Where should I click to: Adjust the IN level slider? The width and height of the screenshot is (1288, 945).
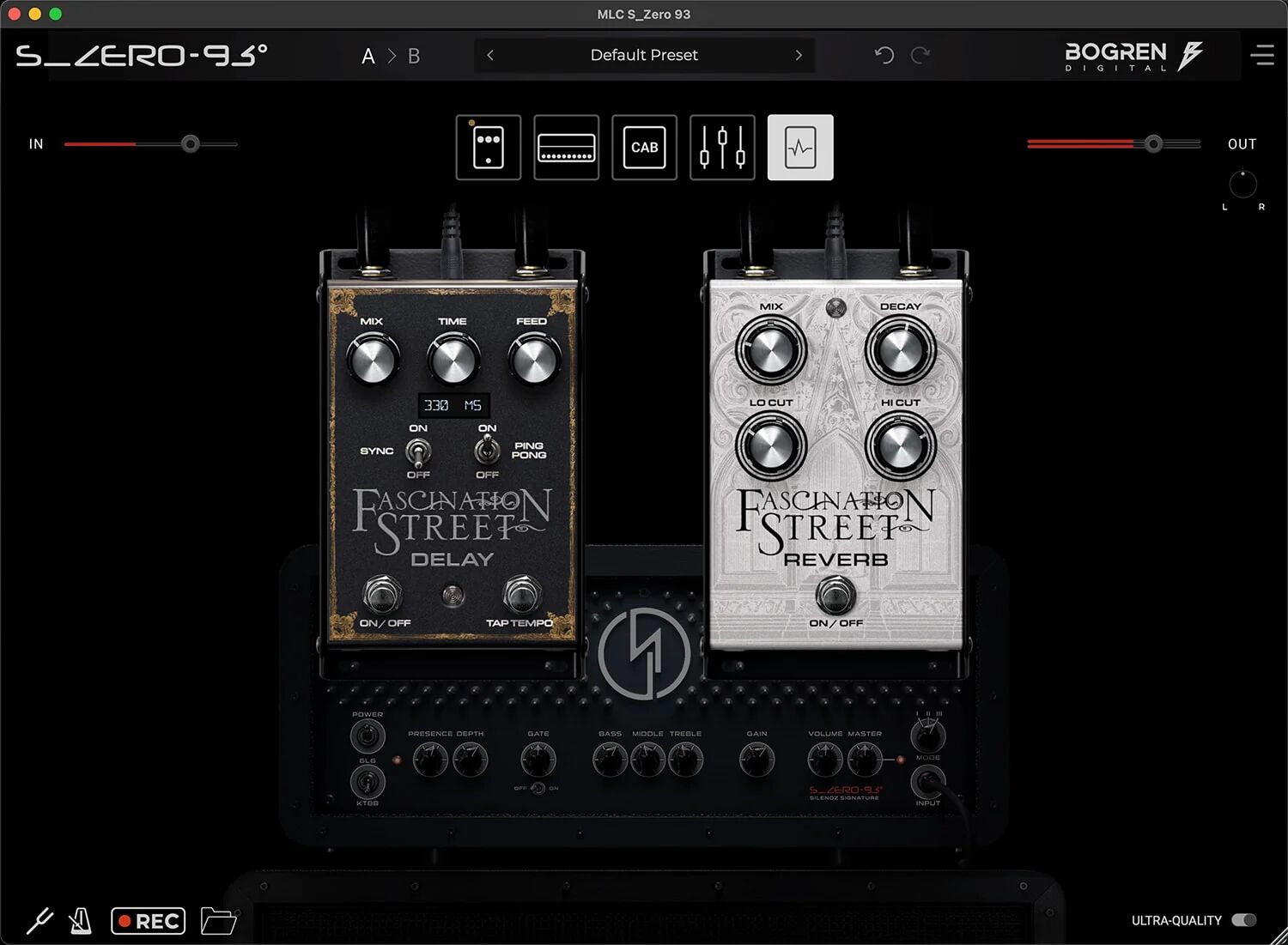point(190,143)
